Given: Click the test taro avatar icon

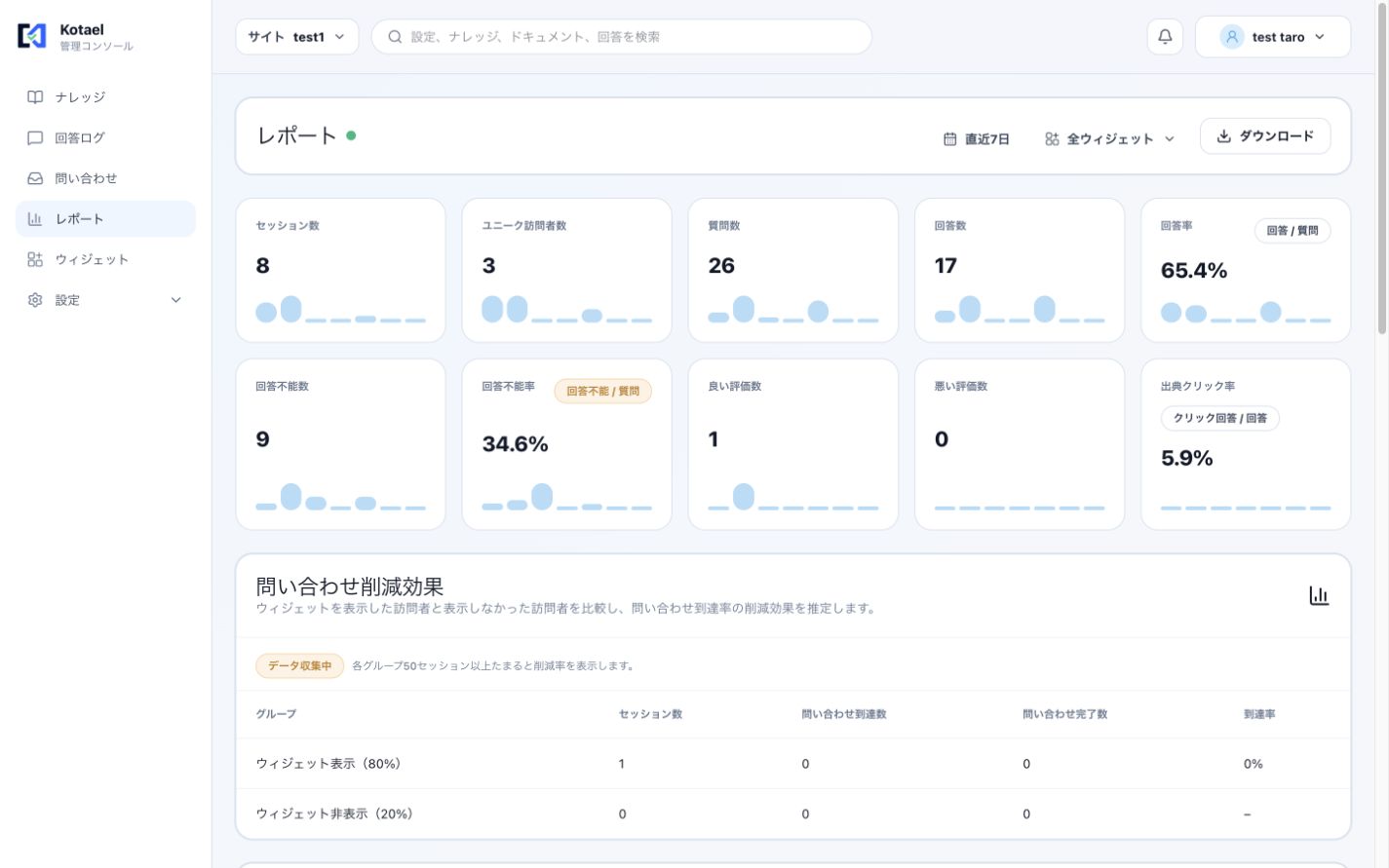Looking at the screenshot, I should point(1232,37).
